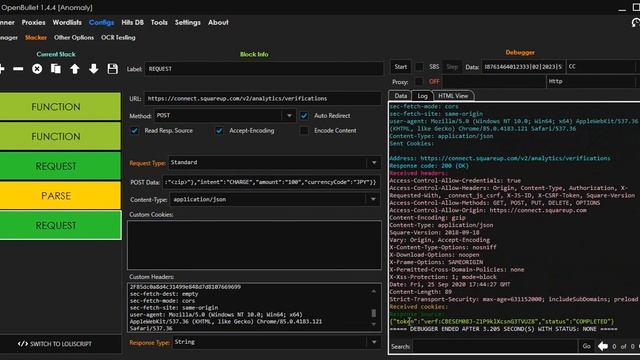This screenshot has width=640, height=360.
Task: Move selected block down with arrow
Action: coord(93,69)
